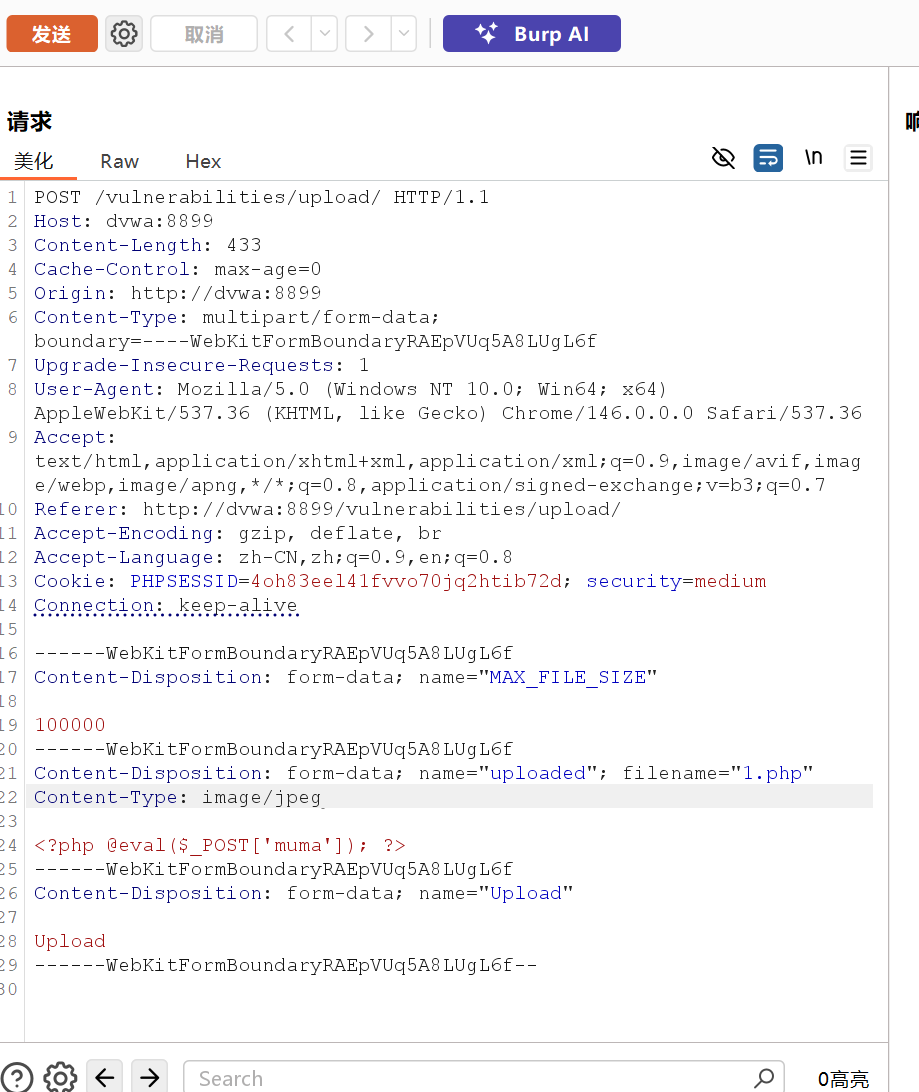Go to previous request with back arrow

coord(290,33)
